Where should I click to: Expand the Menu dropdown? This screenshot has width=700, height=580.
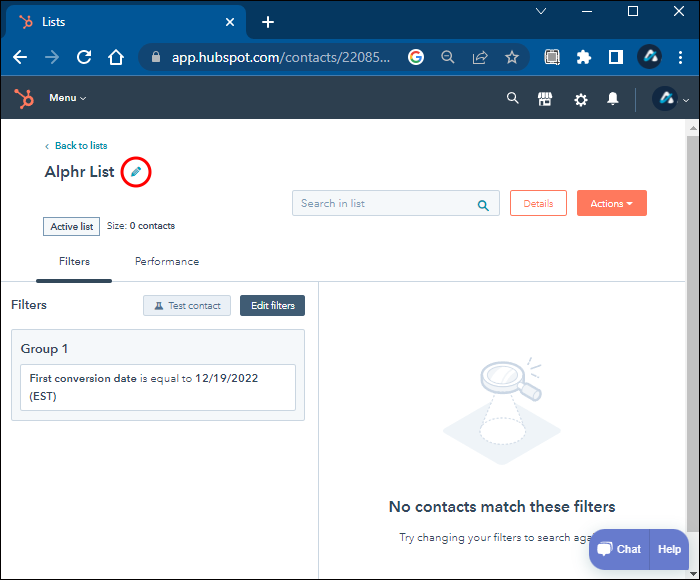click(x=67, y=98)
